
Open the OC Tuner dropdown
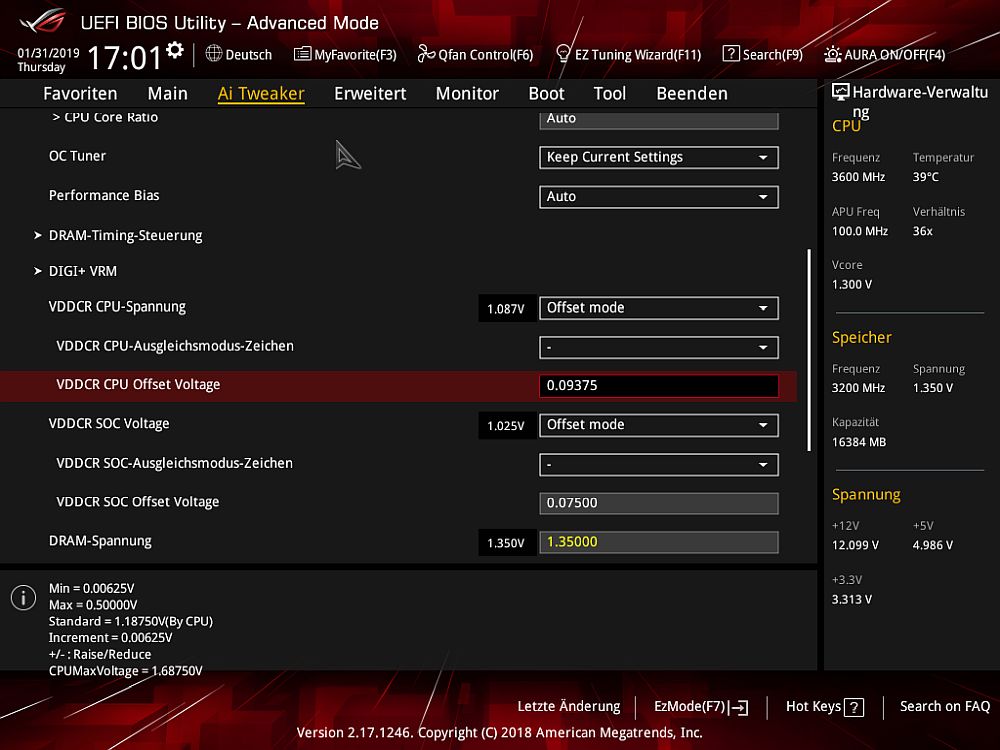point(659,158)
